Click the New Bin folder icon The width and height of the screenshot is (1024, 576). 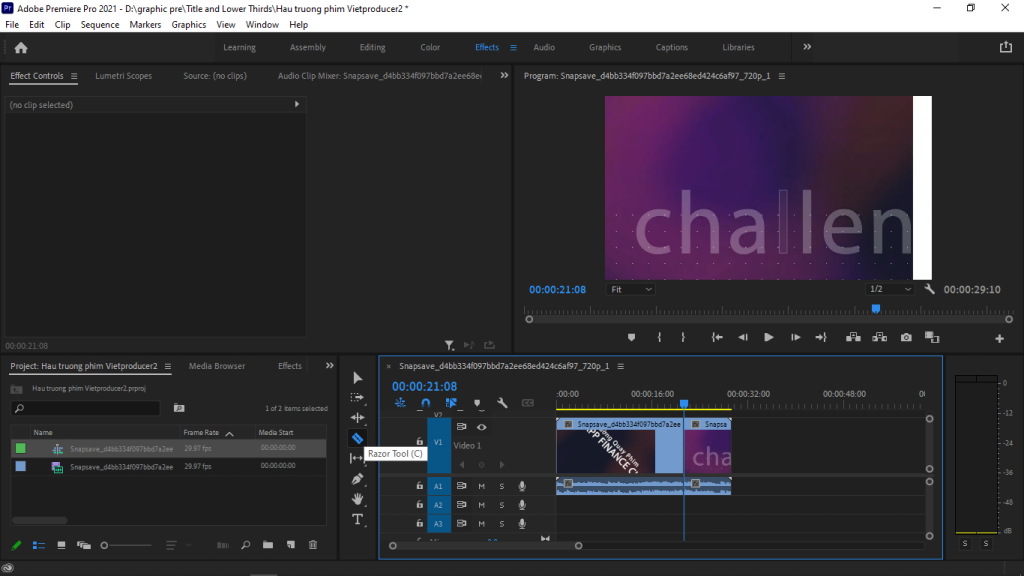tap(268, 545)
